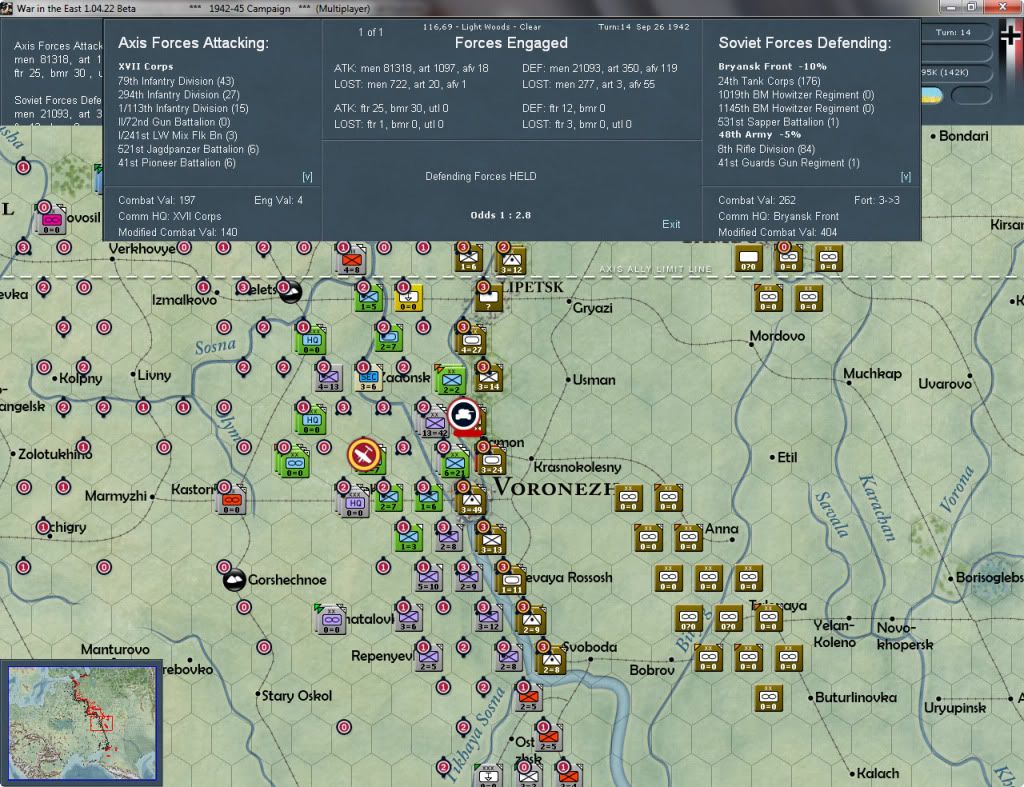Select the Soviet 3=12 counter north of Lipetsk
Screen dimensions: 1024x787
coord(511,261)
